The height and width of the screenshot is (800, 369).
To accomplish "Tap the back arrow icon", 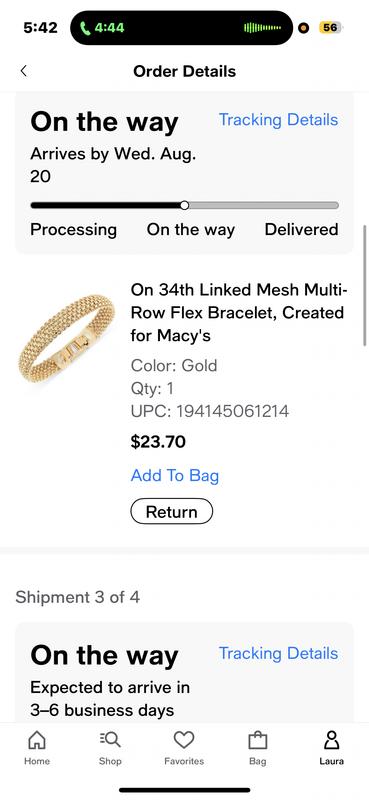I will (x=23, y=71).
